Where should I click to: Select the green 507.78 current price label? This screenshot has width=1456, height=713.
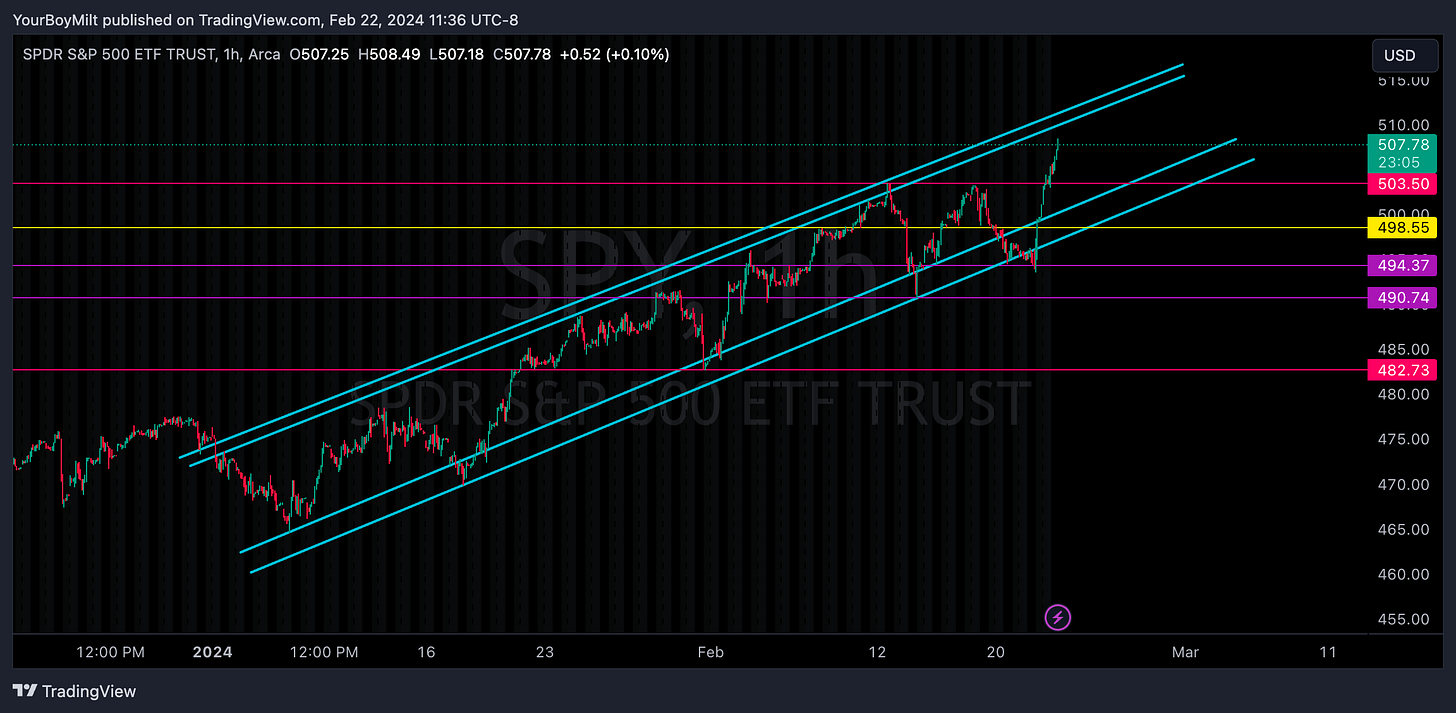pos(1401,152)
